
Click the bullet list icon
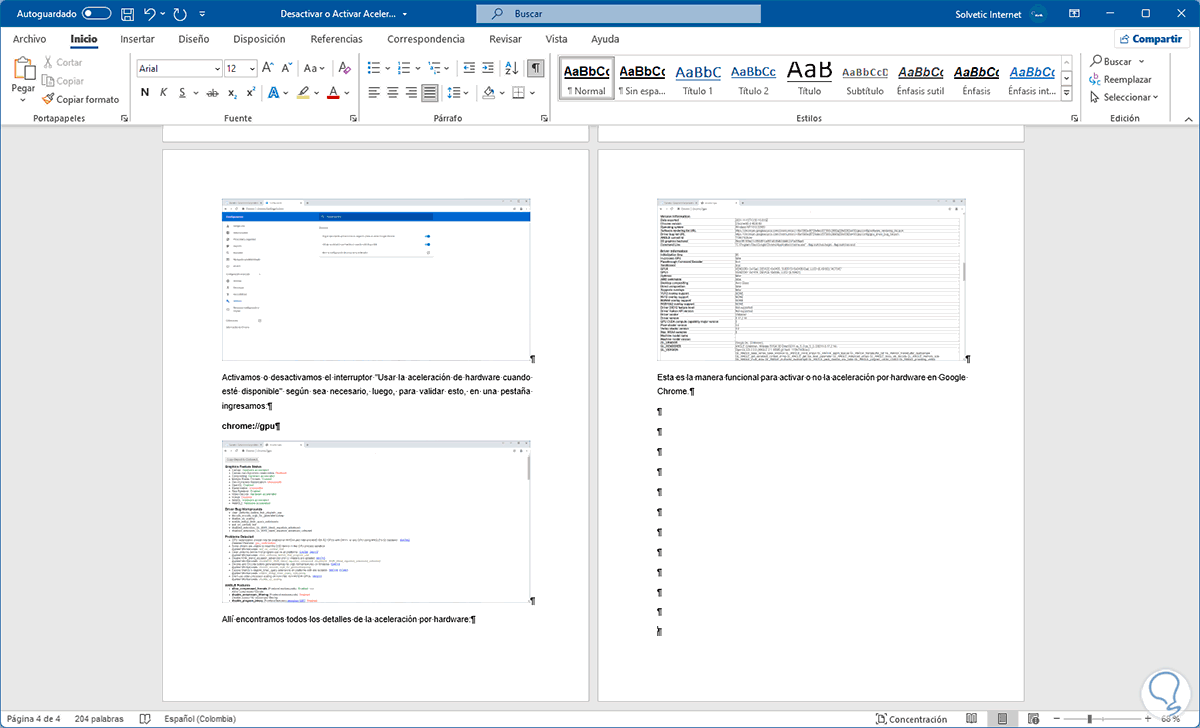(374, 68)
